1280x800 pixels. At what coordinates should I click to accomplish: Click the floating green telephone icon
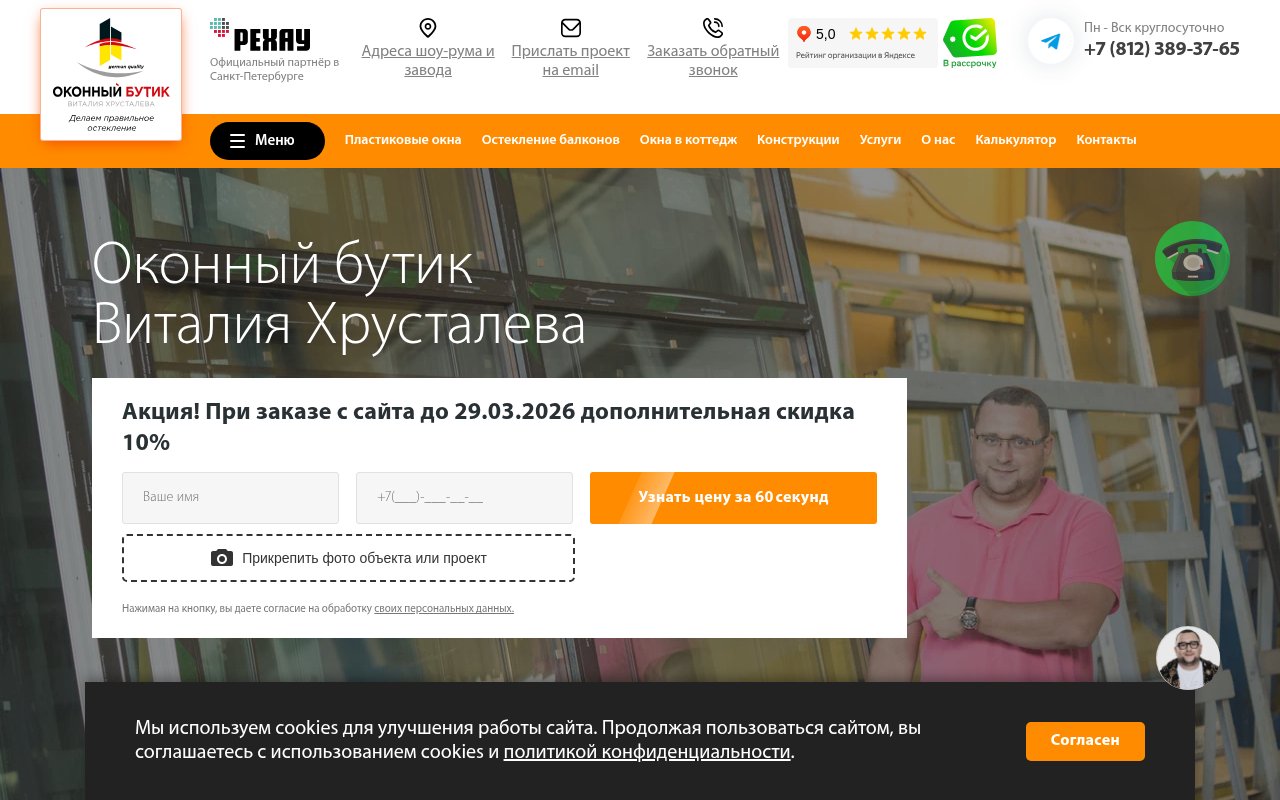(1192, 258)
